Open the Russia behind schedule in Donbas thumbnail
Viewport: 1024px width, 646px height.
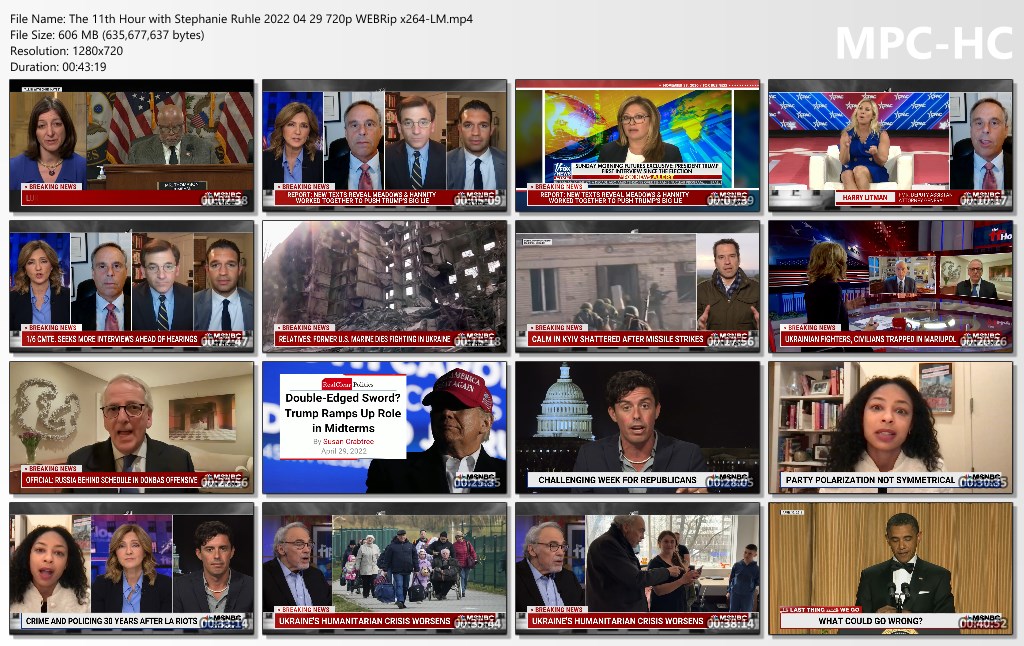click(132, 427)
